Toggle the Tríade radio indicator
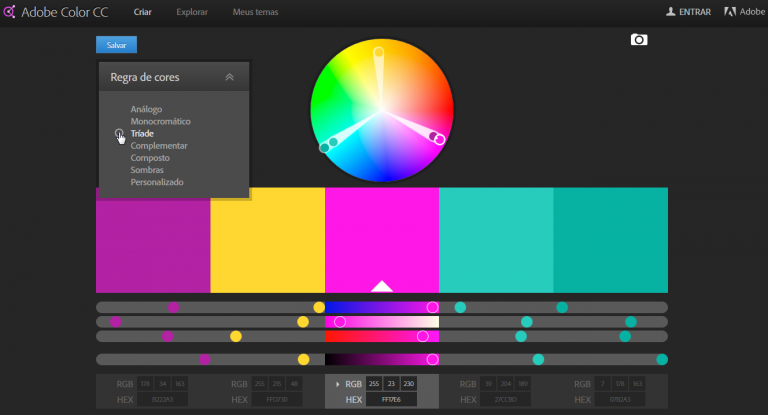Viewport: 768px width, 415px height. tap(119, 133)
